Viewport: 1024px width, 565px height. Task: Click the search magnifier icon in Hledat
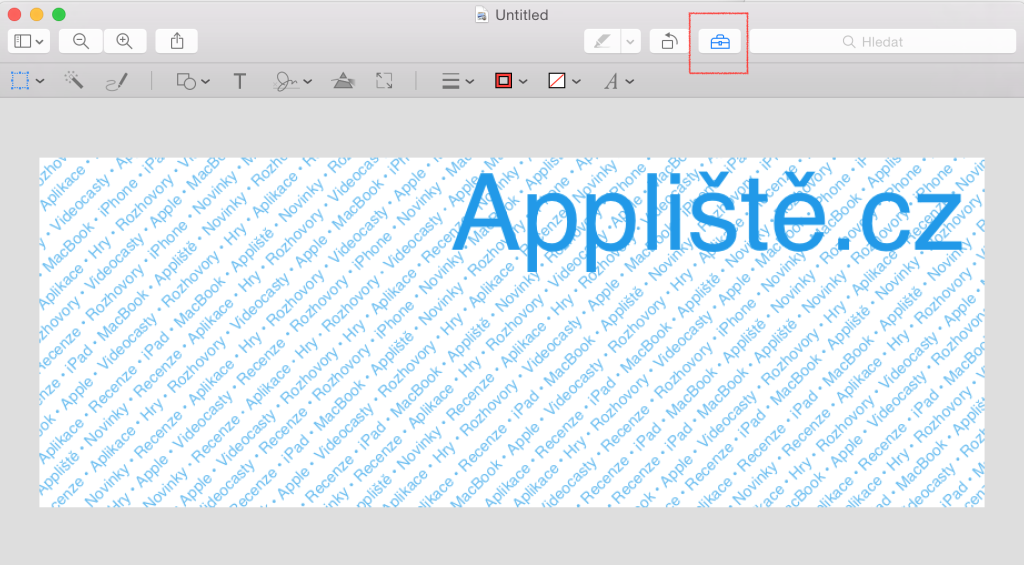pyautogui.click(x=848, y=42)
